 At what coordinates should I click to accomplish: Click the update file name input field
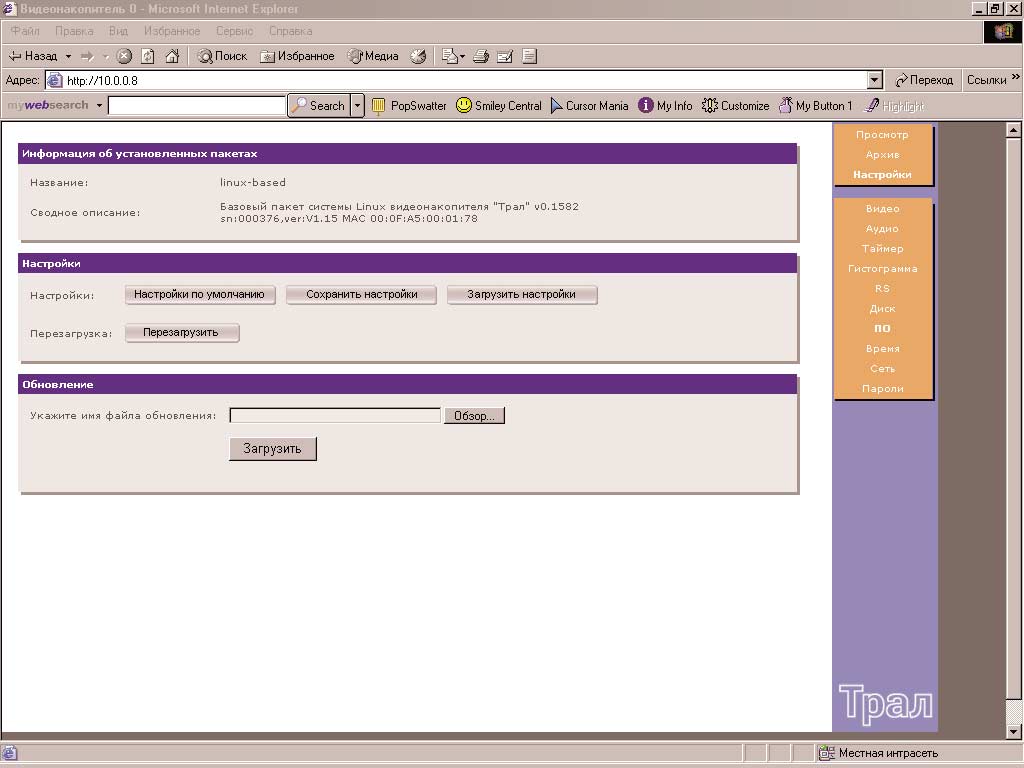coord(335,416)
